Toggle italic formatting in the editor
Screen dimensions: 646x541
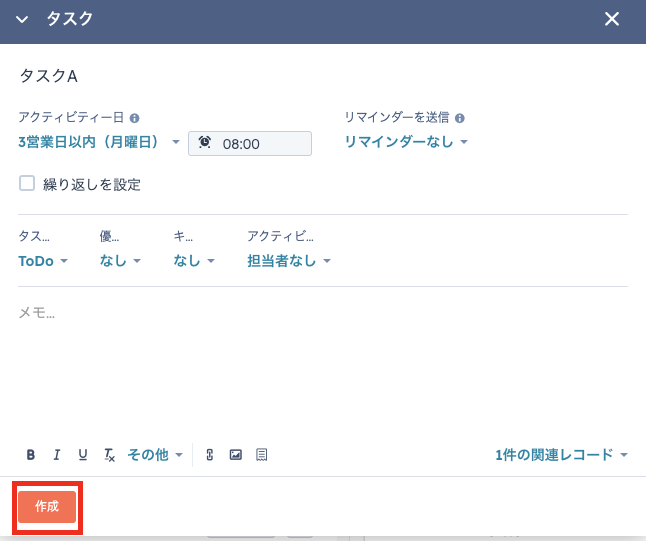[57, 455]
